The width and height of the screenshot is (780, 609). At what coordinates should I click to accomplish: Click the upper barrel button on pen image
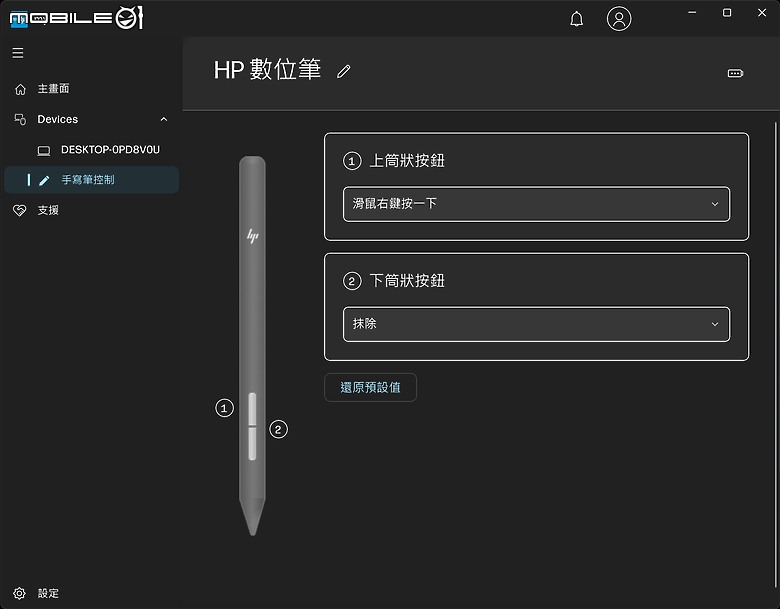click(252, 409)
